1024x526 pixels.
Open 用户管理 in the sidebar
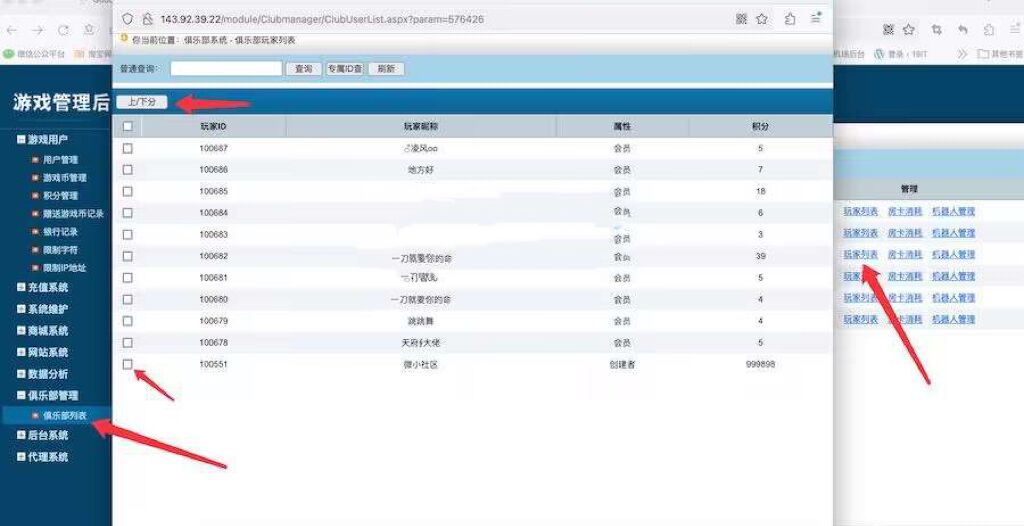(59, 160)
